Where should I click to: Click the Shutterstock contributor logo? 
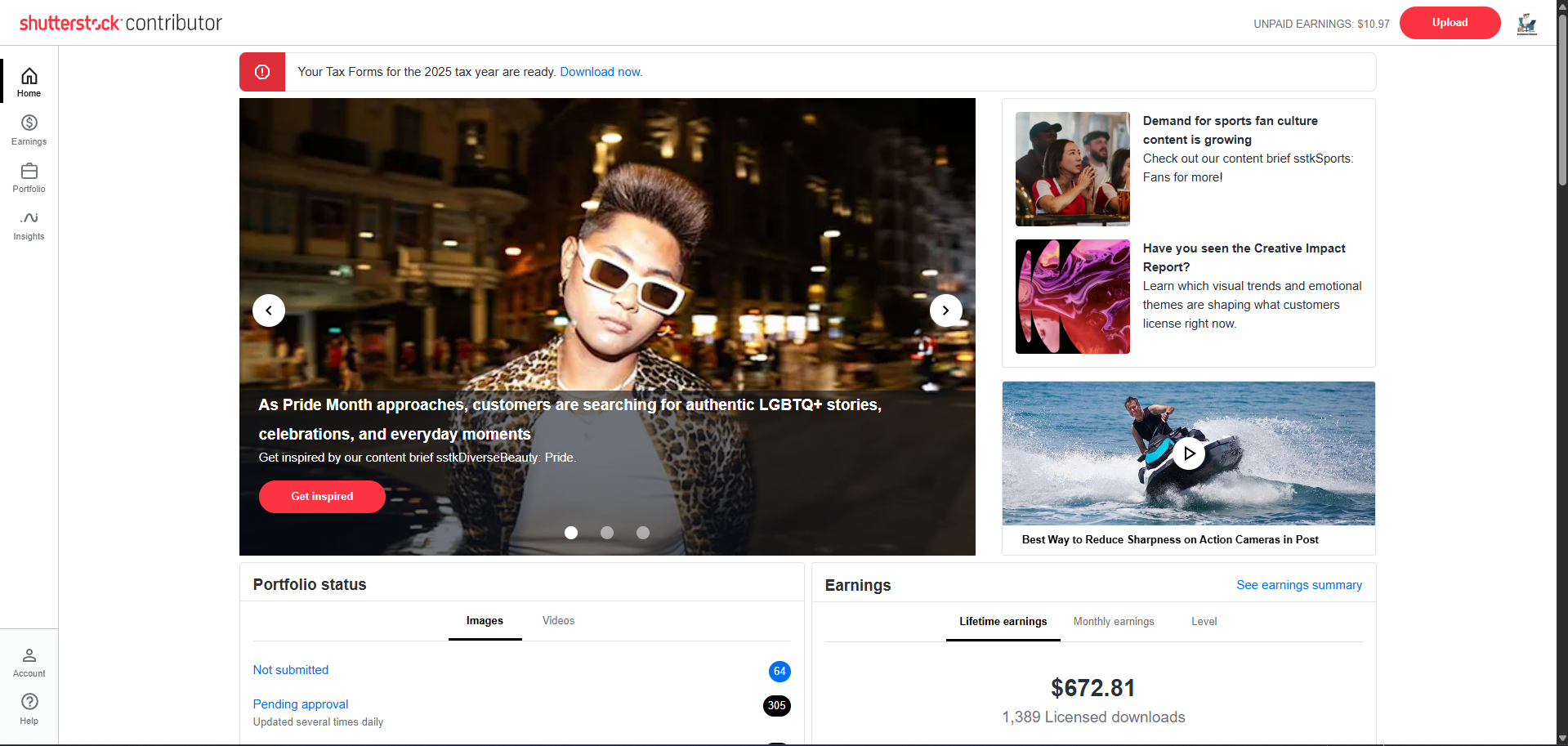tap(120, 23)
